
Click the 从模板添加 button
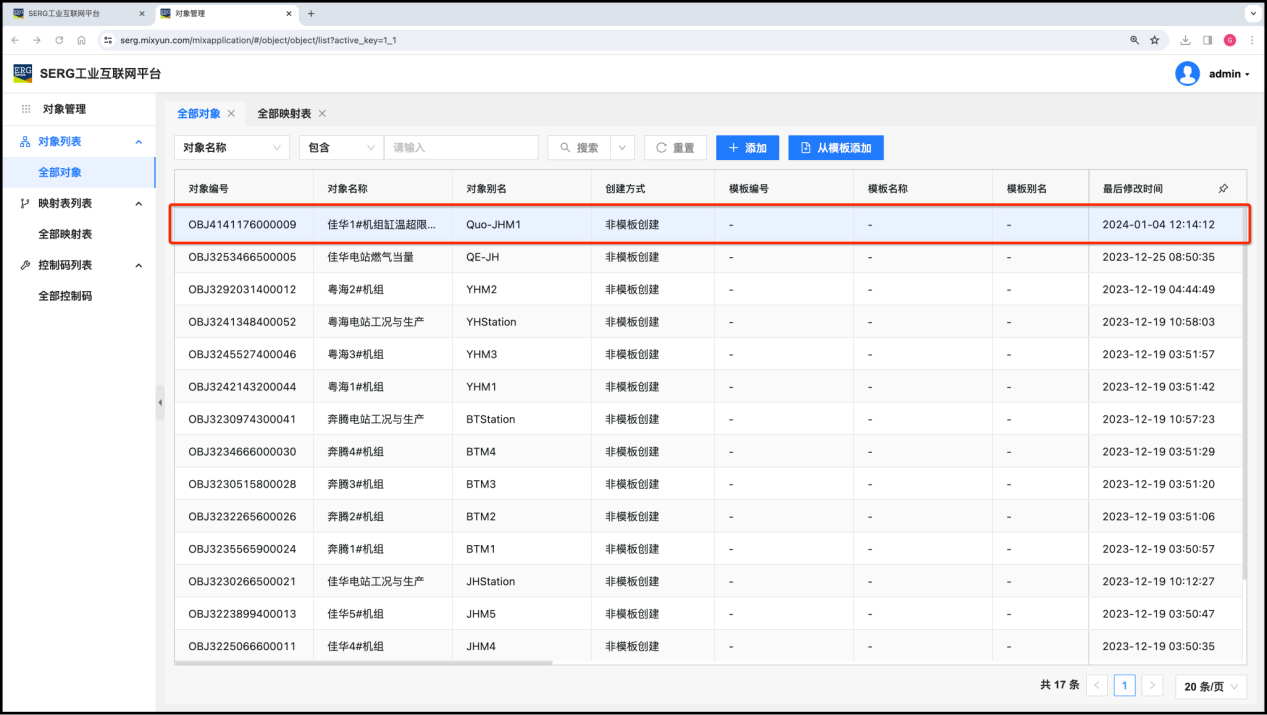[835, 148]
